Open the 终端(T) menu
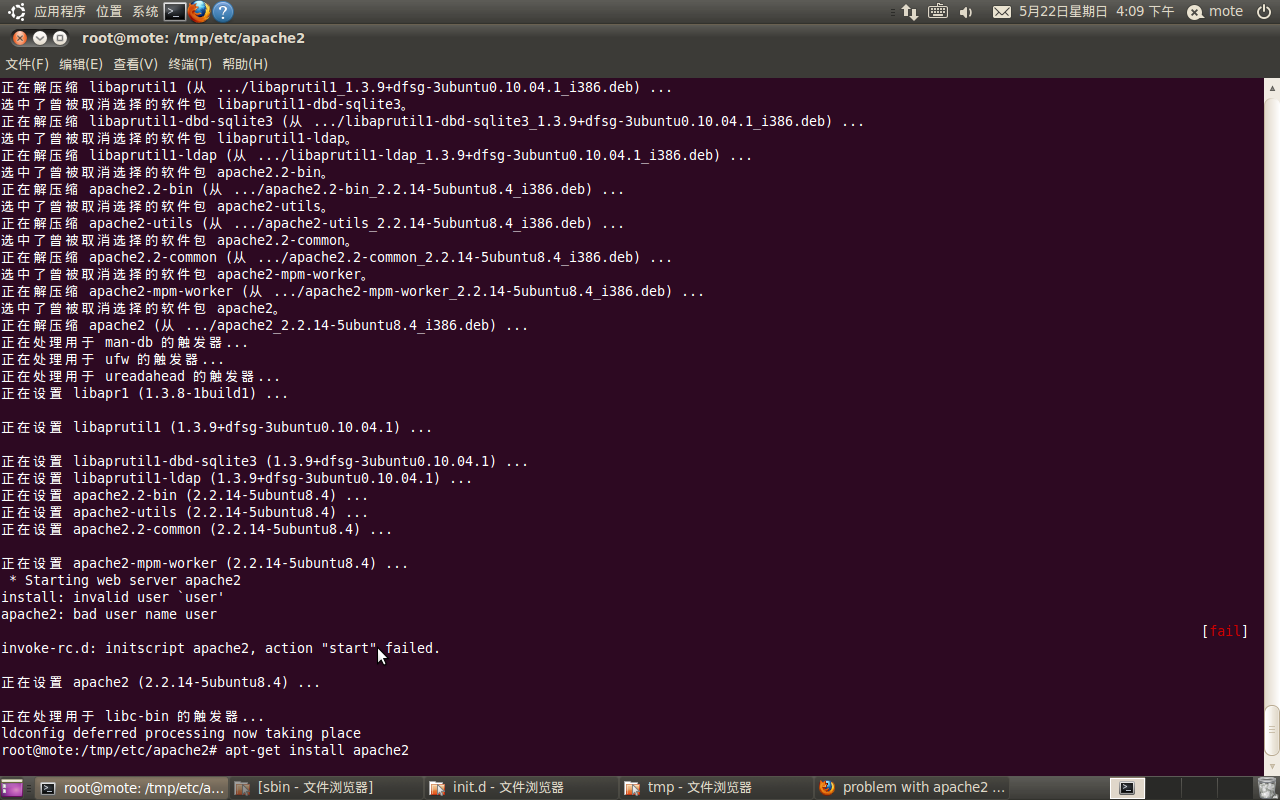The width and height of the screenshot is (1280, 800). [x=190, y=64]
